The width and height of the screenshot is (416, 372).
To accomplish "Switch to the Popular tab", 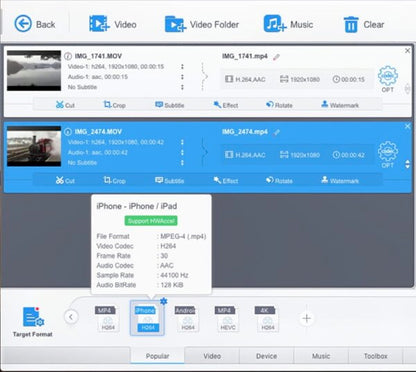I will pos(157,356).
